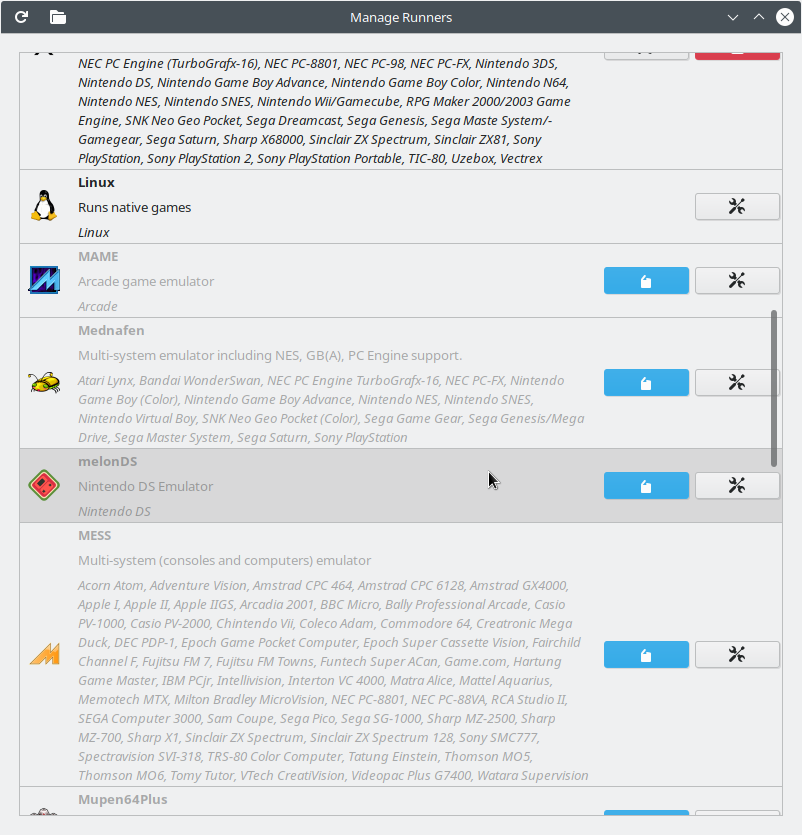Open runners folder from title bar
The image size is (802, 835).
coord(58,17)
